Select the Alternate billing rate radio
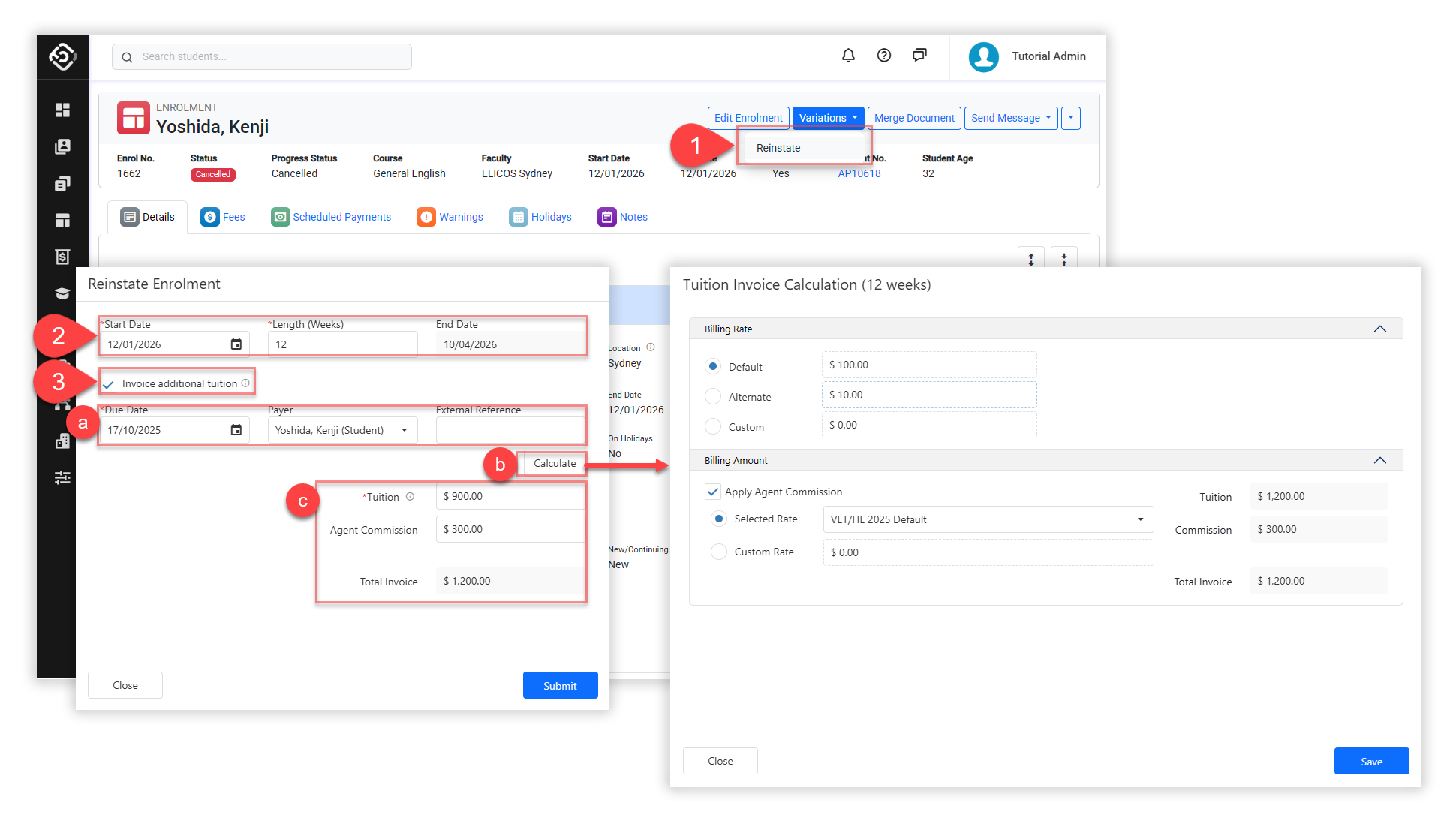The height and width of the screenshot is (839, 1456). (713, 396)
